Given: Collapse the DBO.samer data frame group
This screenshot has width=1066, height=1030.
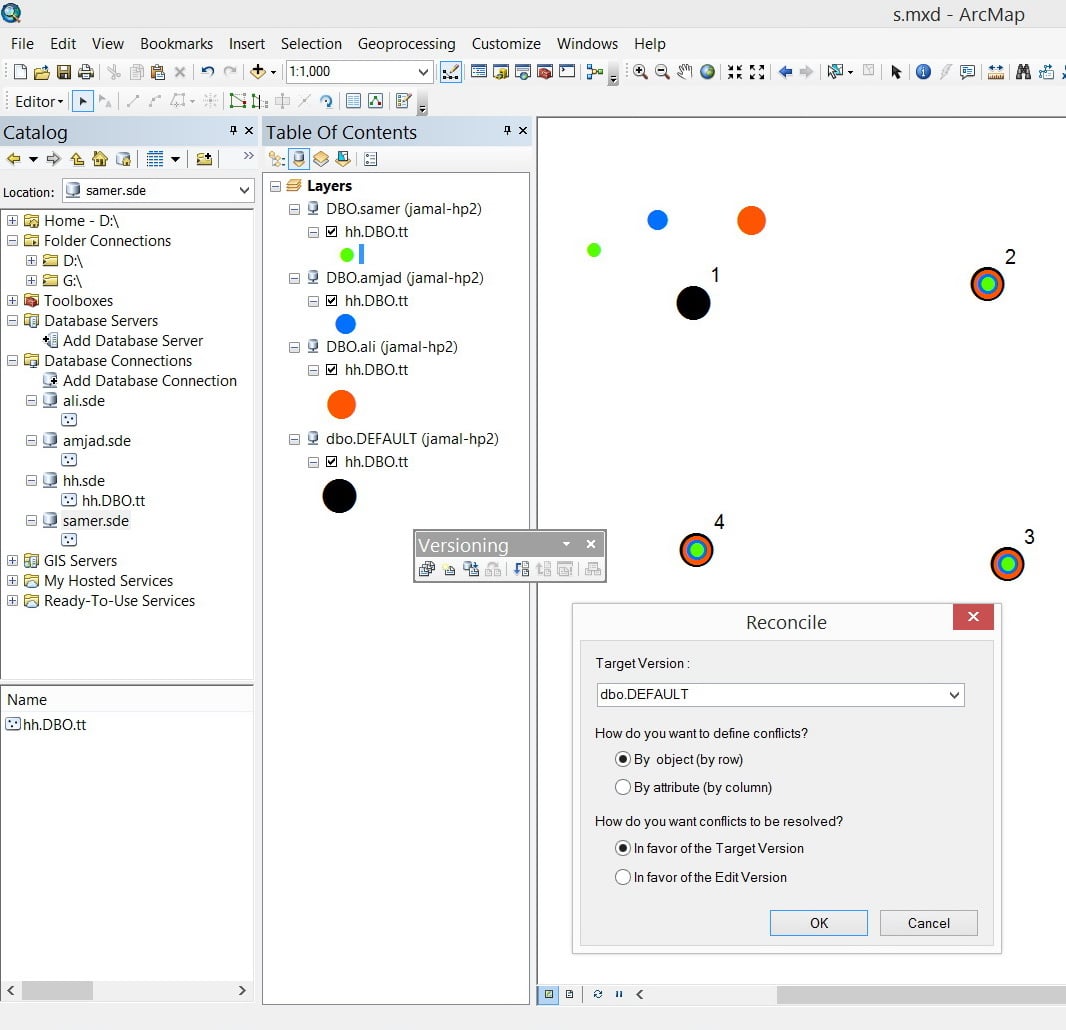Looking at the screenshot, I should pos(294,209).
